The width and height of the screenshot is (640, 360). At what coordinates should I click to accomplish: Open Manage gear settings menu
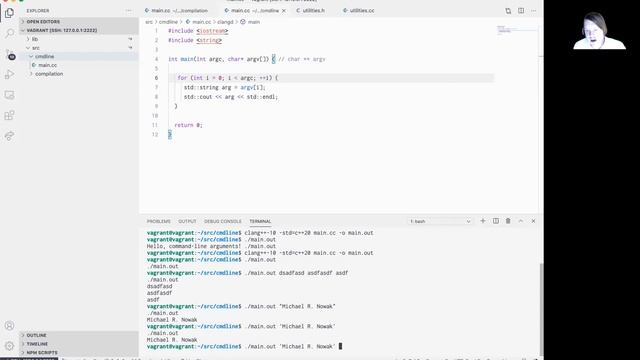(9, 346)
